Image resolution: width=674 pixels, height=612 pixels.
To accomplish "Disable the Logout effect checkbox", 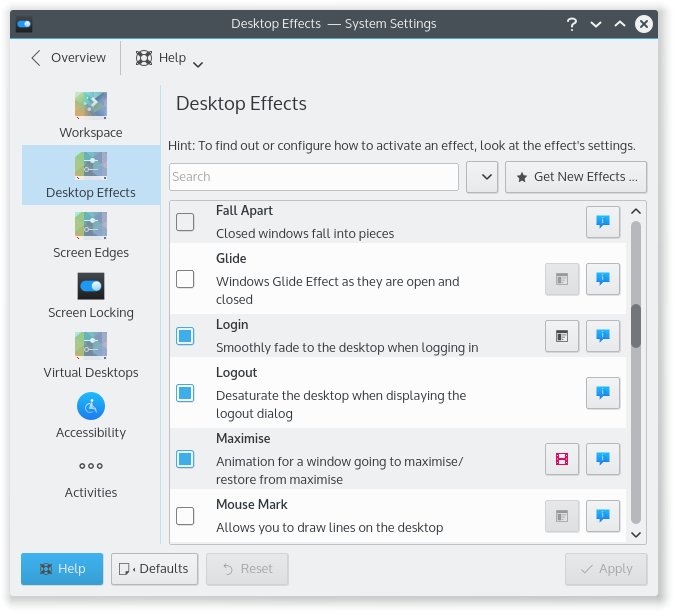I will (x=185, y=393).
